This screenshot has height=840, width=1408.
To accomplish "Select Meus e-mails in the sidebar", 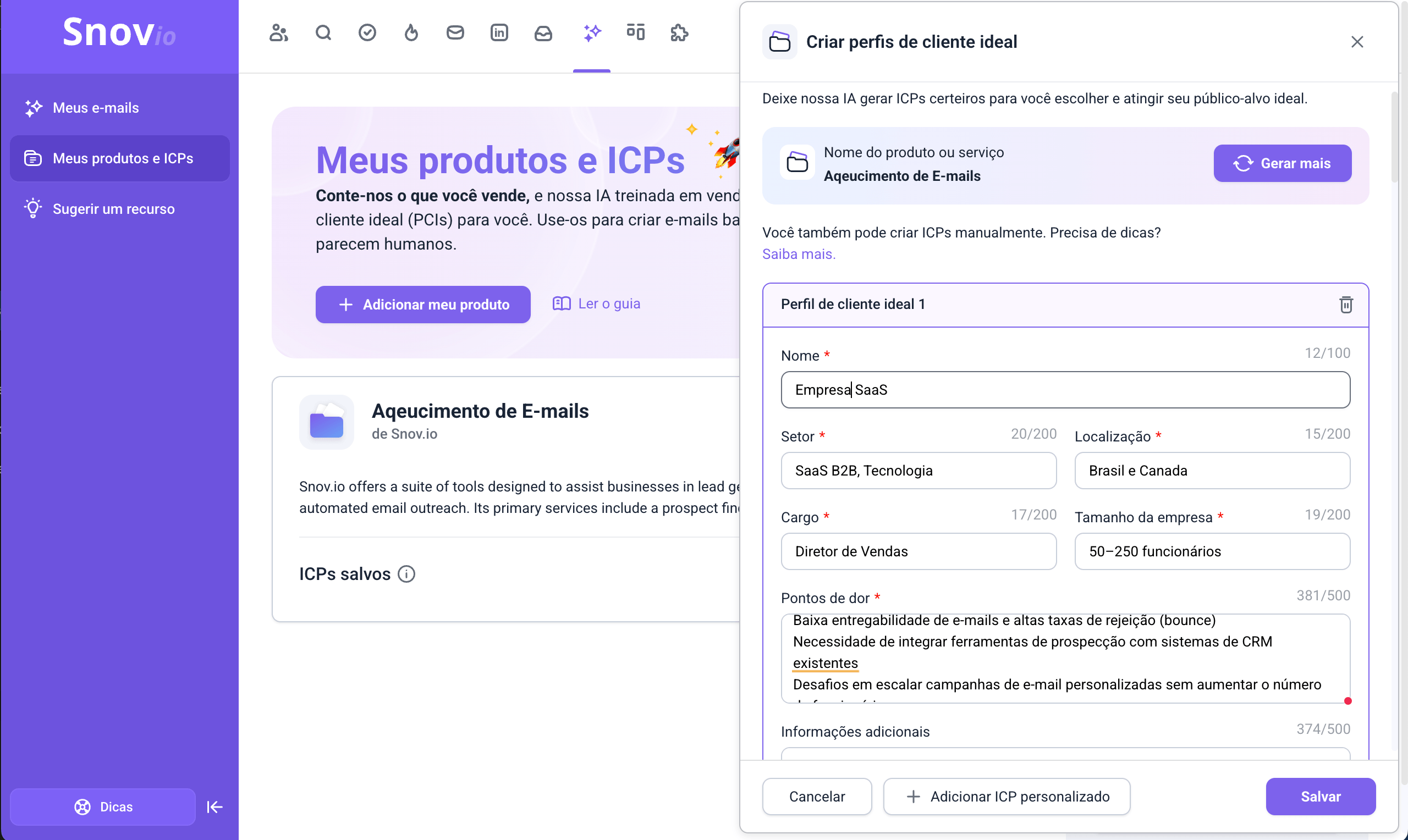I will pos(96,108).
